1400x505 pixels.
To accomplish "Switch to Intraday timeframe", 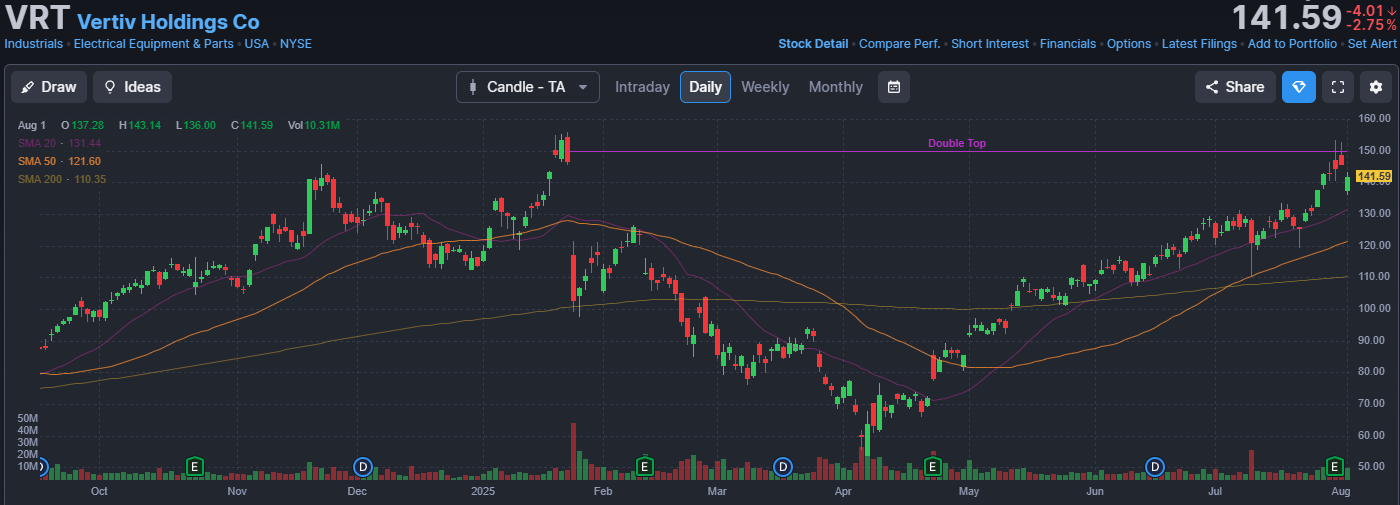I will [x=642, y=87].
